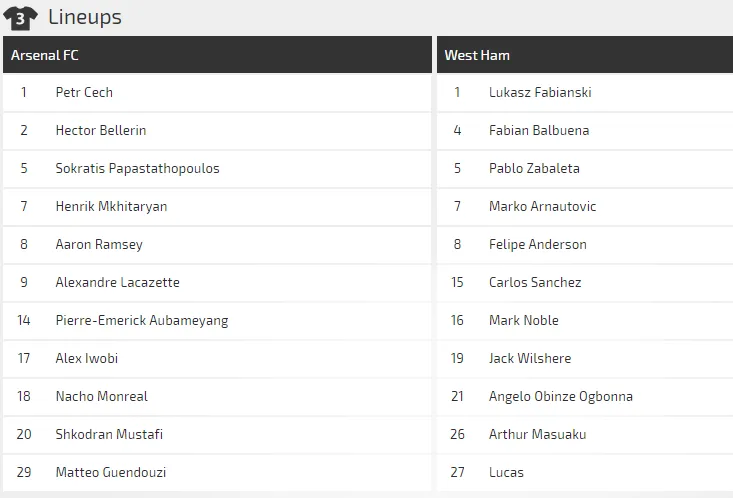The image size is (733, 498).
Task: Open Lukasz Fabianski player link
Action: pyautogui.click(x=540, y=92)
